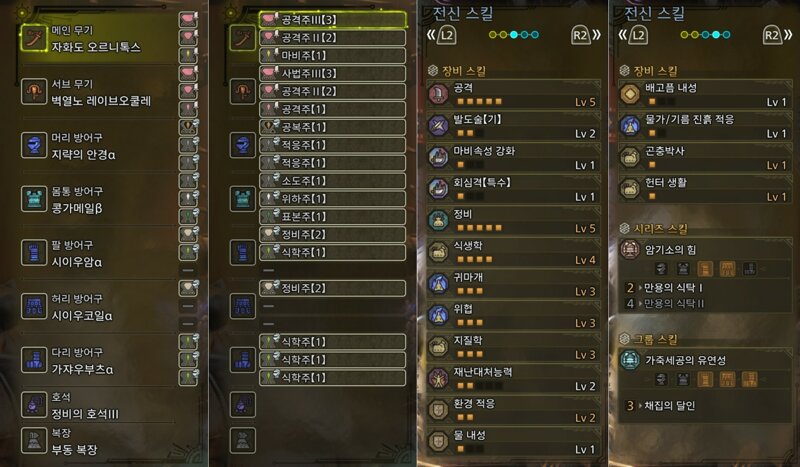800x467 pixels.
Task: Select the 머리 방어구 helmet icon
Action: [x=34, y=145]
